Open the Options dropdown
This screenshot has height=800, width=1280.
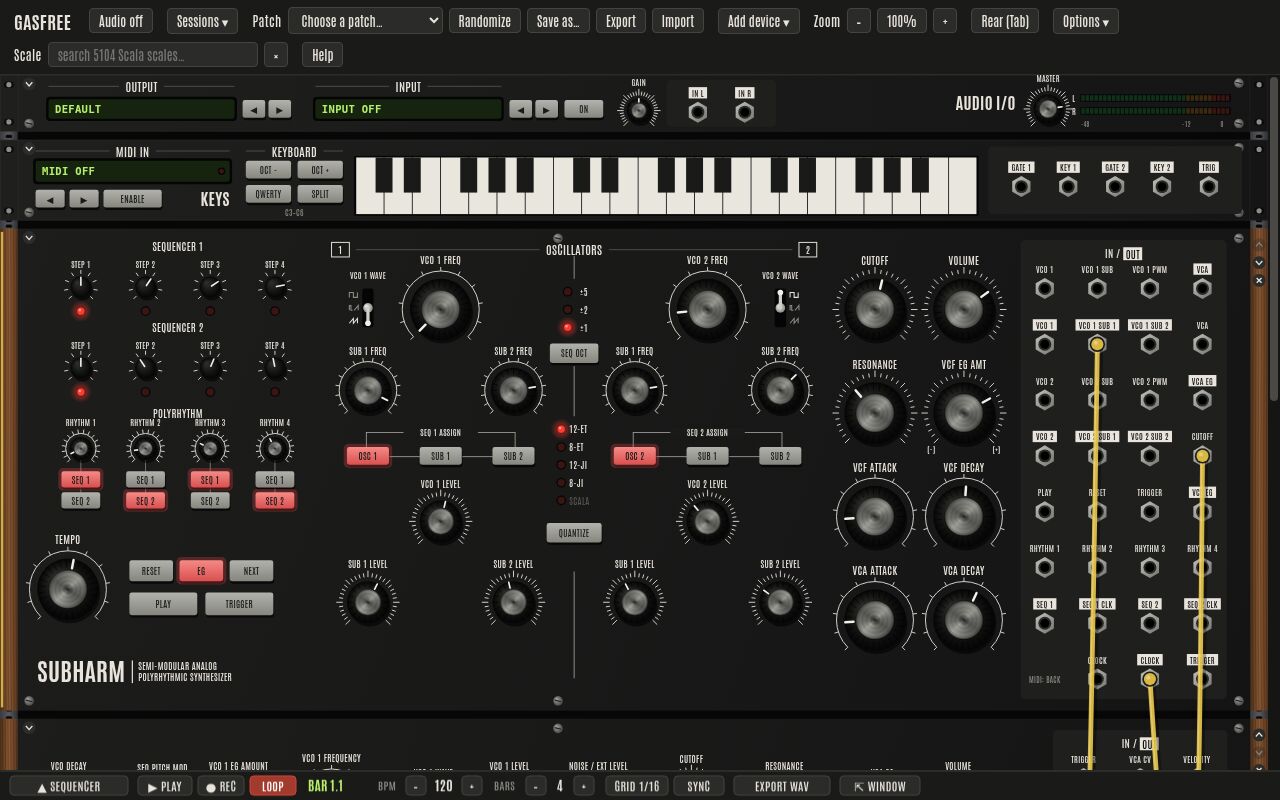click(x=1085, y=21)
